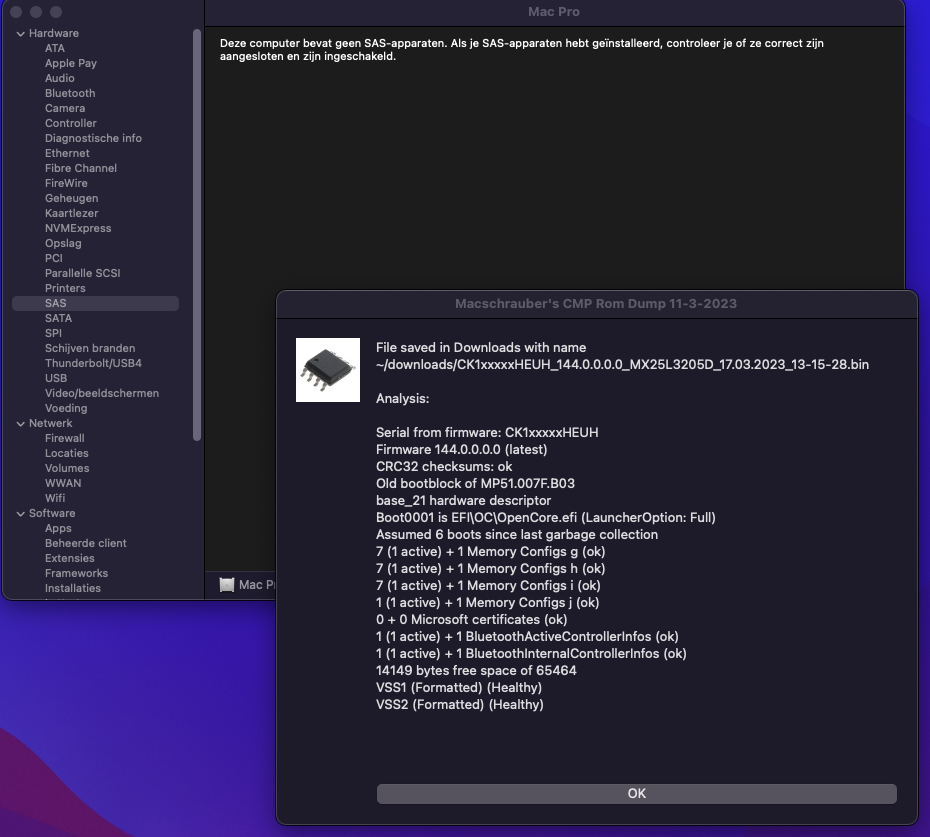Open Extensies under Software

[x=69, y=558]
